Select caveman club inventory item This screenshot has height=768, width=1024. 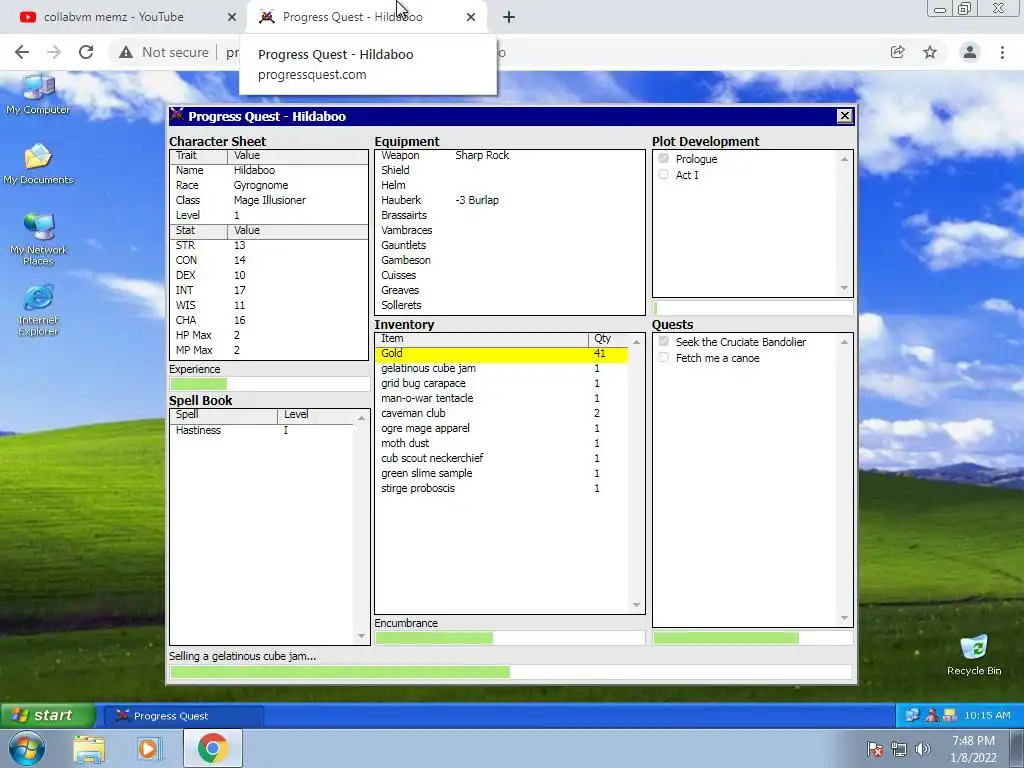point(502,413)
